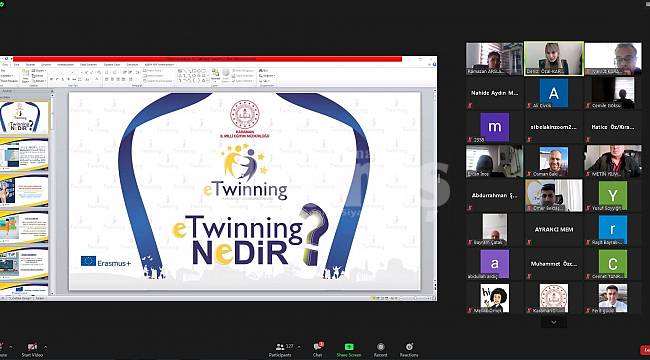The width and height of the screenshot is (650, 360).
Task: Select the green letter C participant tile
Action: tap(613, 263)
